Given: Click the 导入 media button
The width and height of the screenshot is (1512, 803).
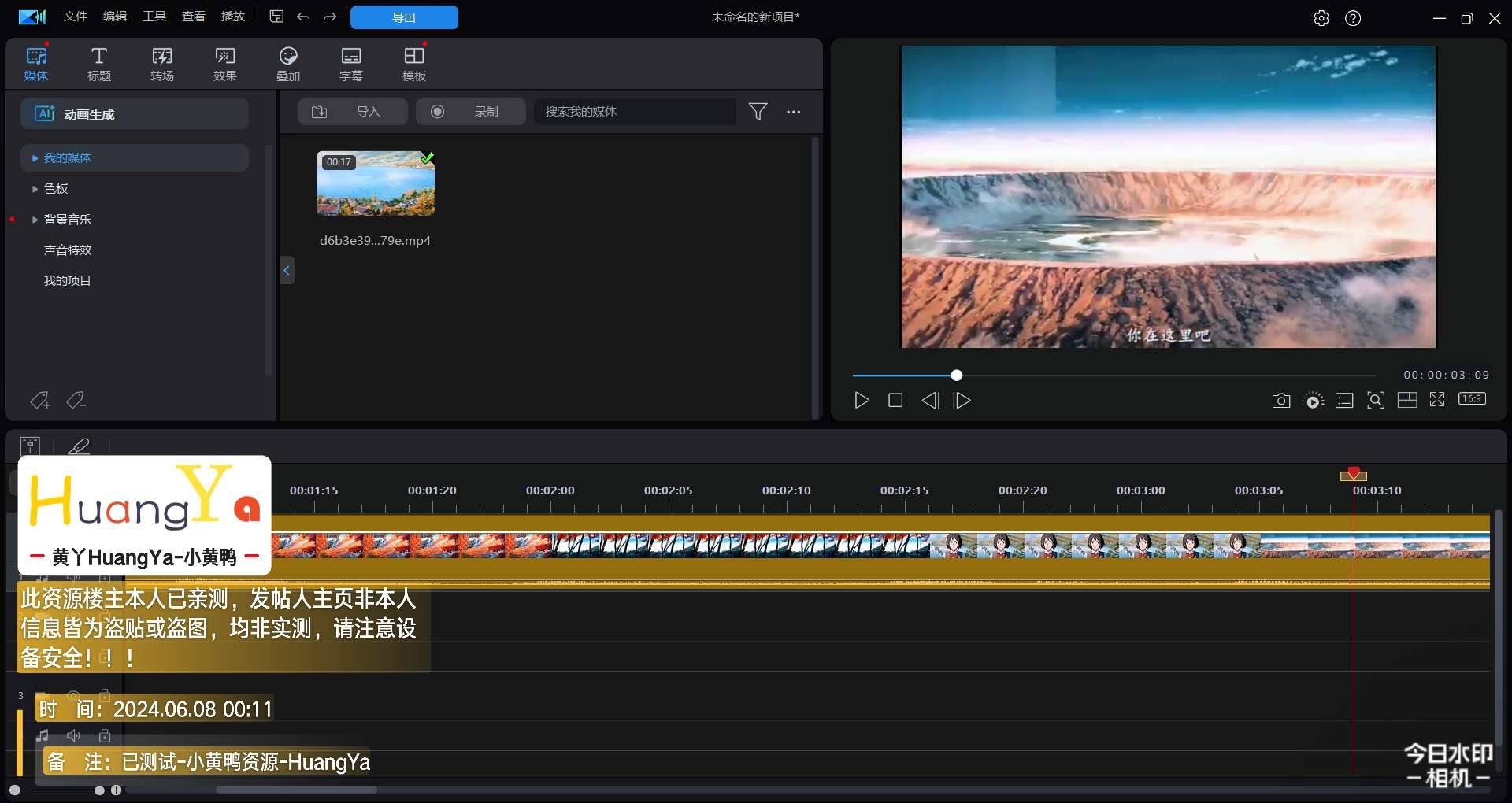Looking at the screenshot, I should point(352,112).
